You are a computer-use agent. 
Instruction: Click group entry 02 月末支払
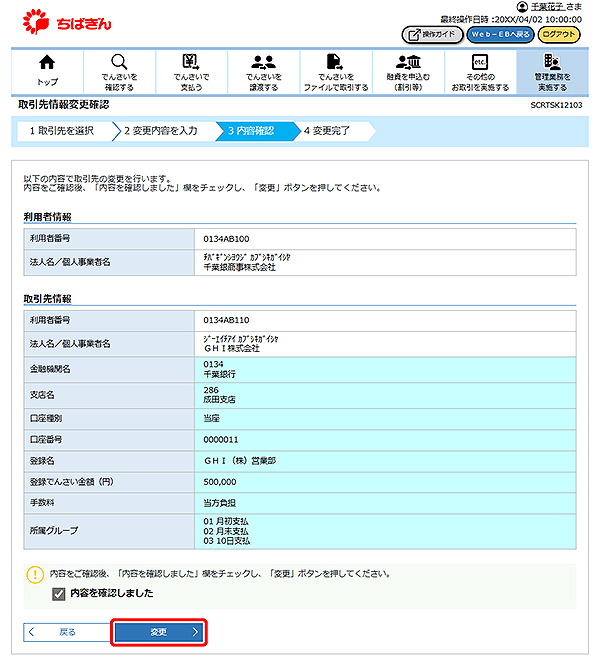coord(226,531)
